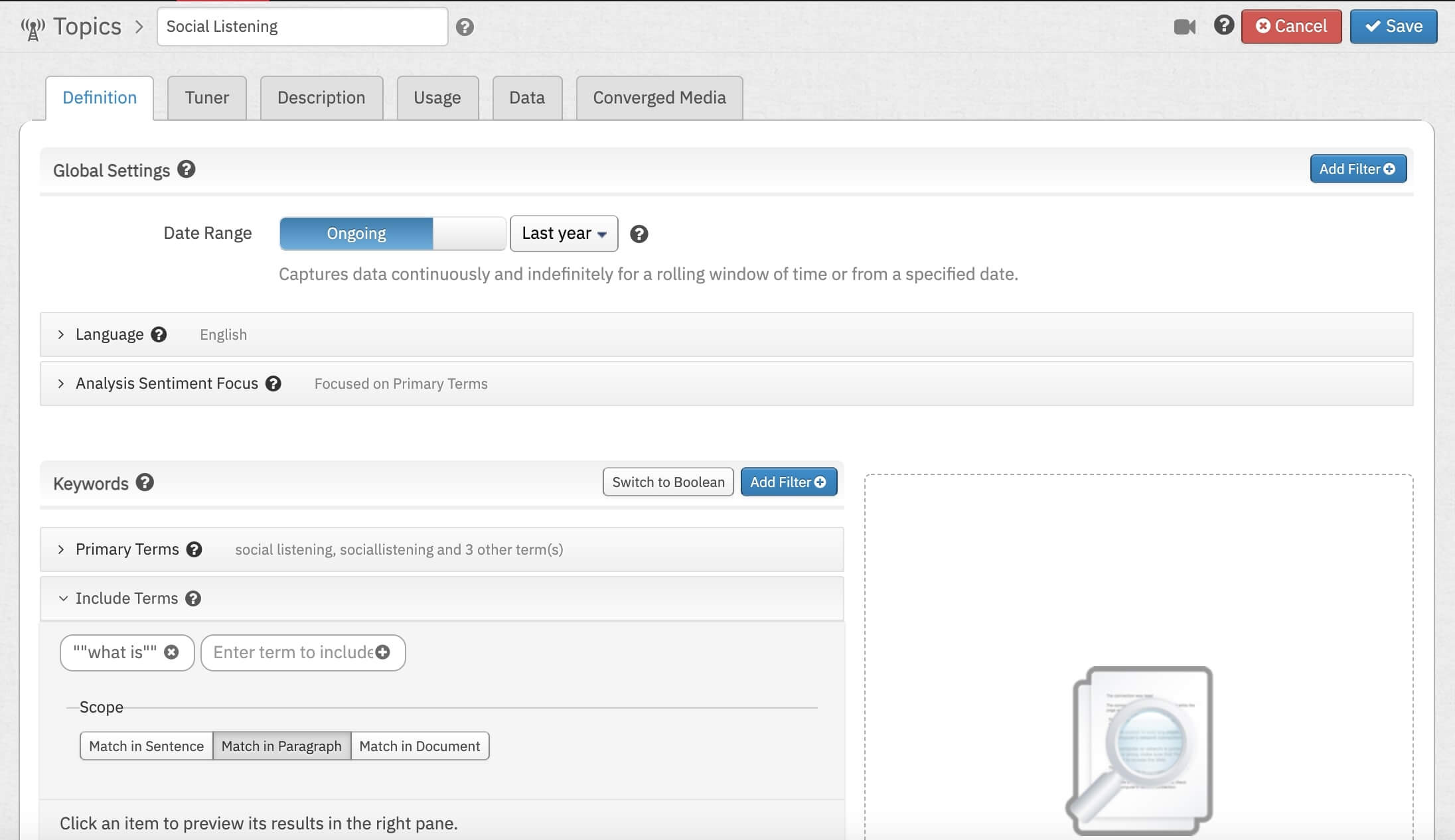Open Date Range help icon
Screen dimensions: 1455x840
pos(639,234)
